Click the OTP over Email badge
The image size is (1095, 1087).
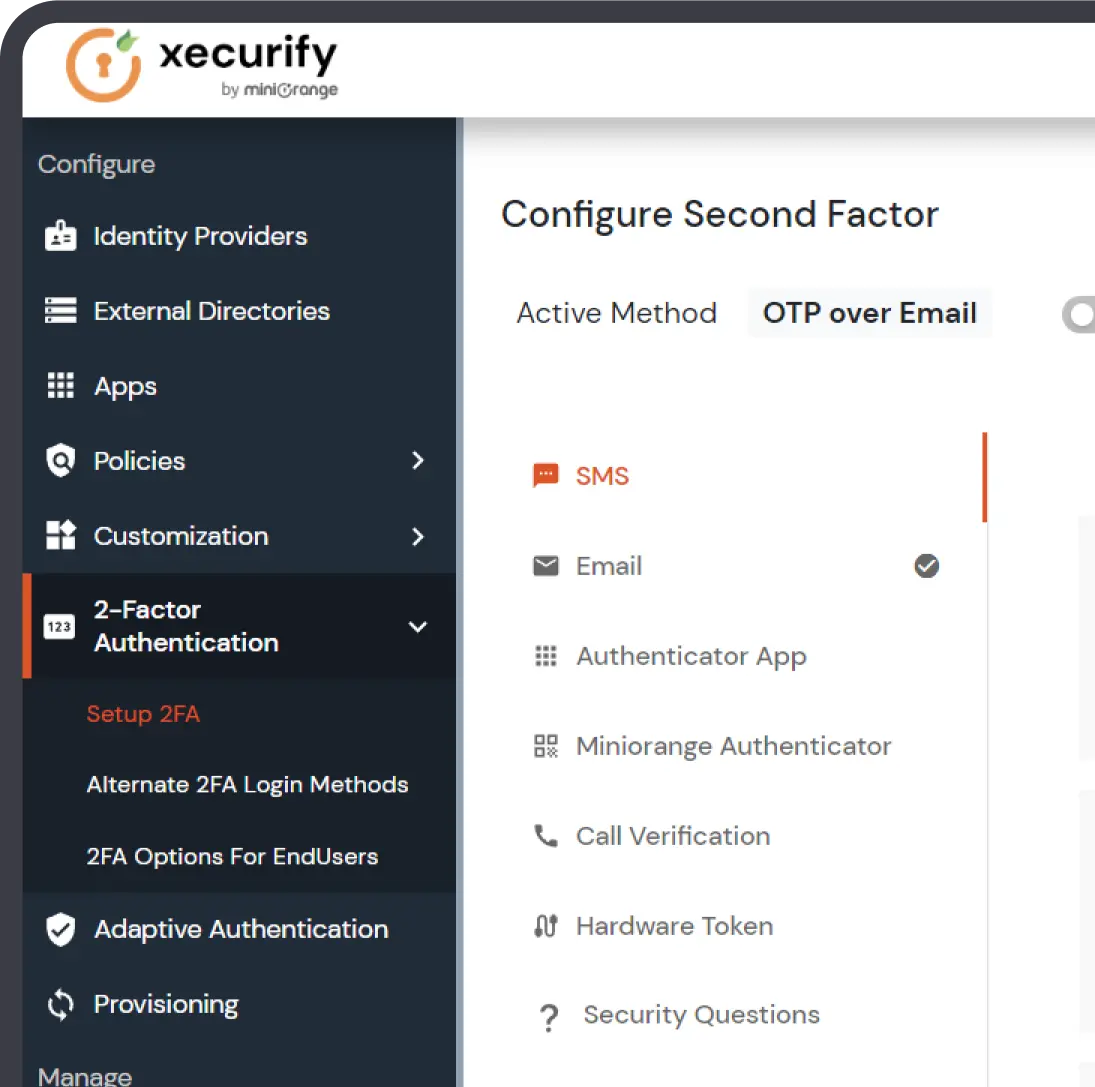pyautogui.click(x=868, y=313)
